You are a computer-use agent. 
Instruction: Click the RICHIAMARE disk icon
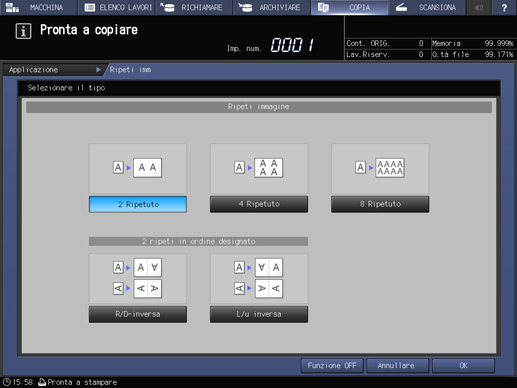(168, 7)
